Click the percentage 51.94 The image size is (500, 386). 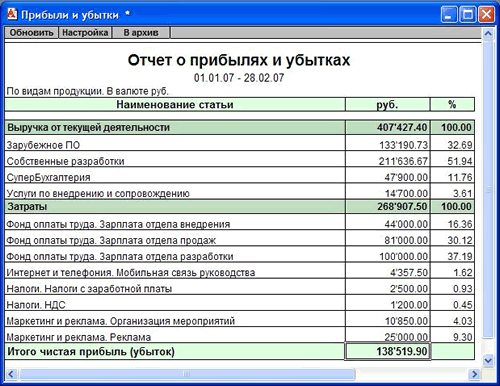(x=460, y=161)
